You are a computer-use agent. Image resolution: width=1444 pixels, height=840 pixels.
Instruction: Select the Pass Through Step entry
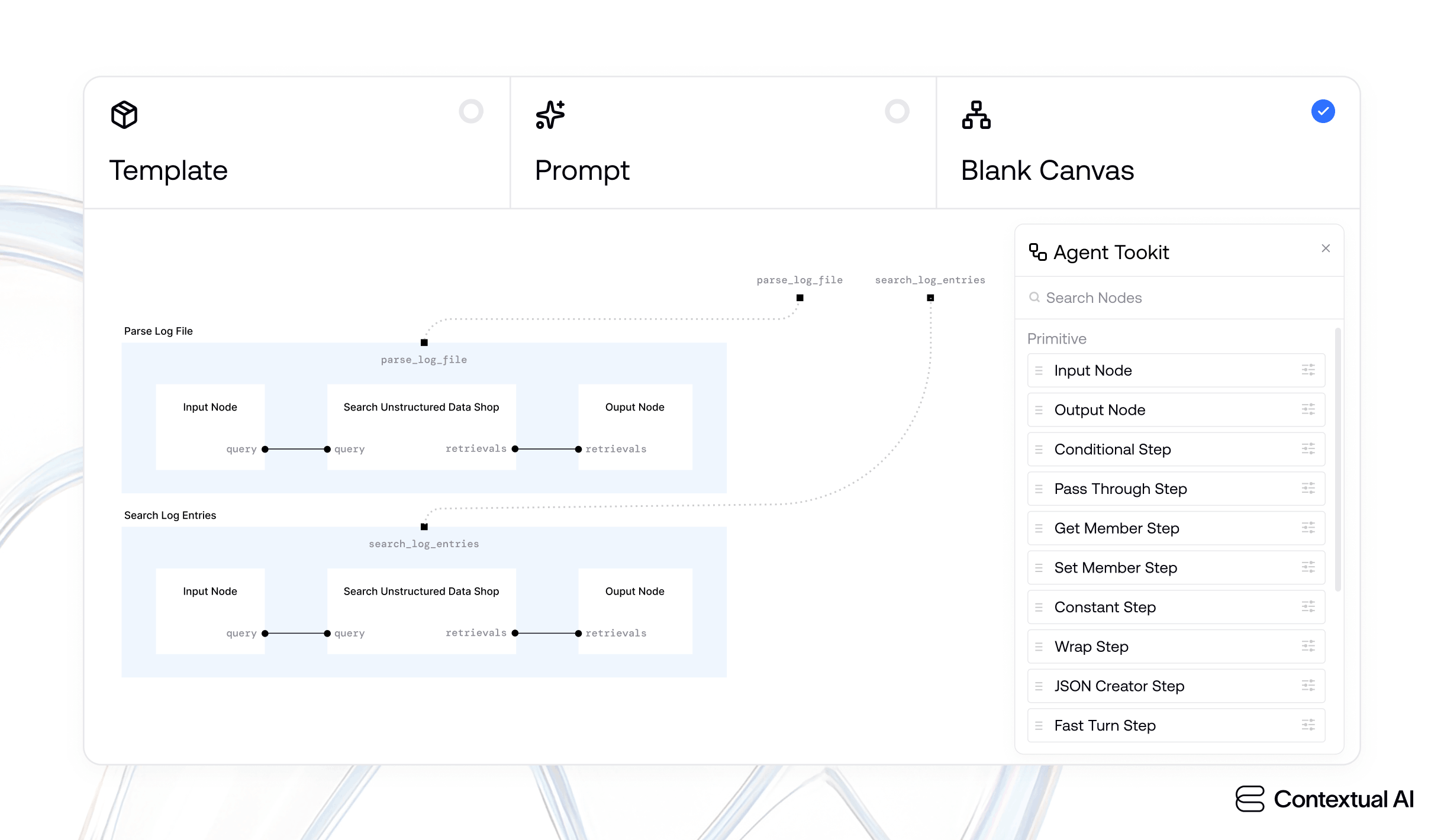click(x=1120, y=489)
